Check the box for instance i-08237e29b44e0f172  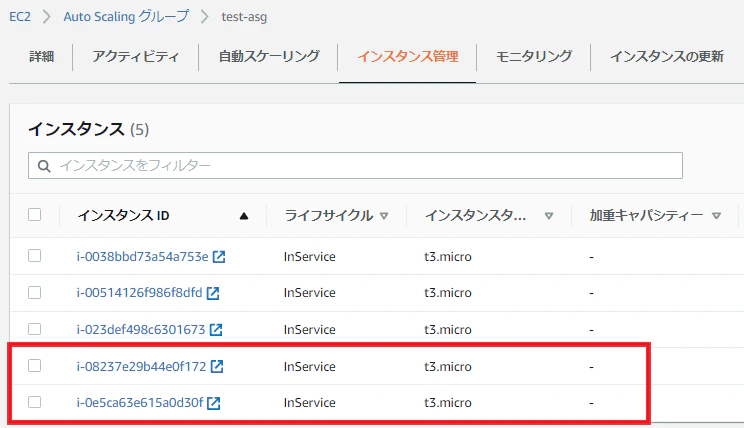click(x=34, y=365)
